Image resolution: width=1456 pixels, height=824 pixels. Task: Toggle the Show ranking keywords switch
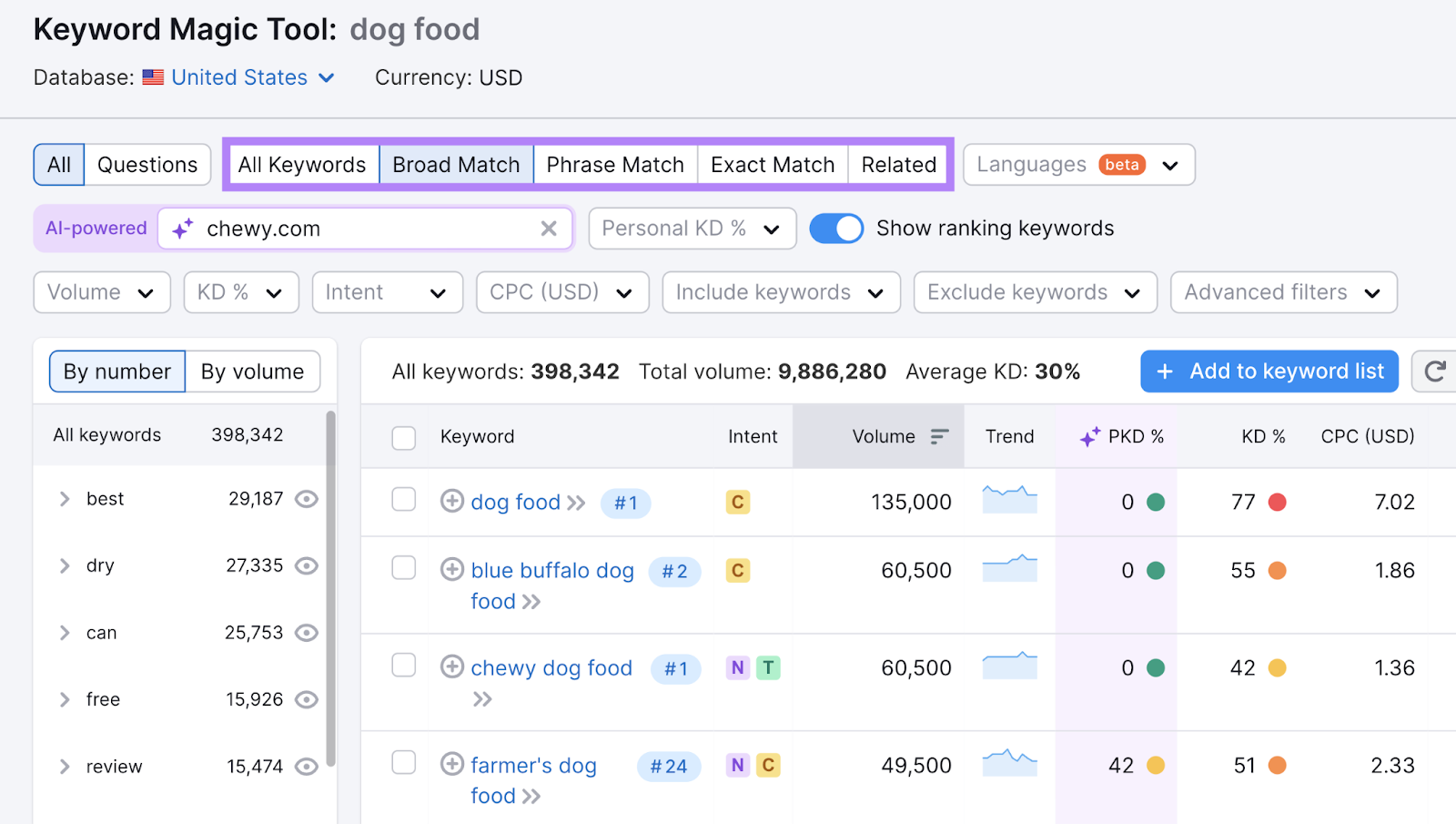(x=836, y=229)
